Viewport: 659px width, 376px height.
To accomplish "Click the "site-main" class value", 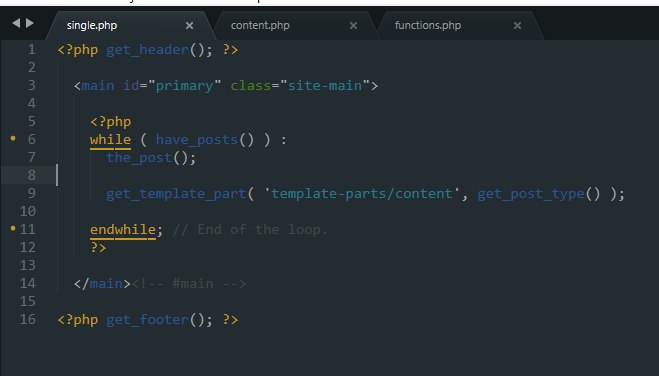I will 324,86.
